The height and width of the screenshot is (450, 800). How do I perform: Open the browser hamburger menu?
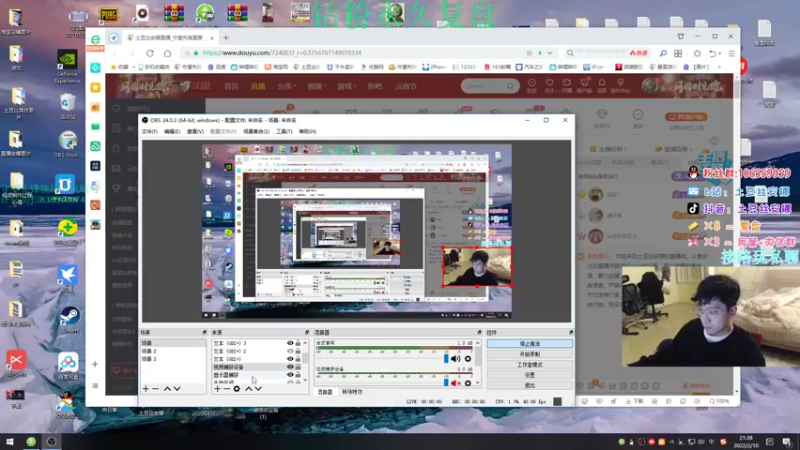click(x=732, y=53)
